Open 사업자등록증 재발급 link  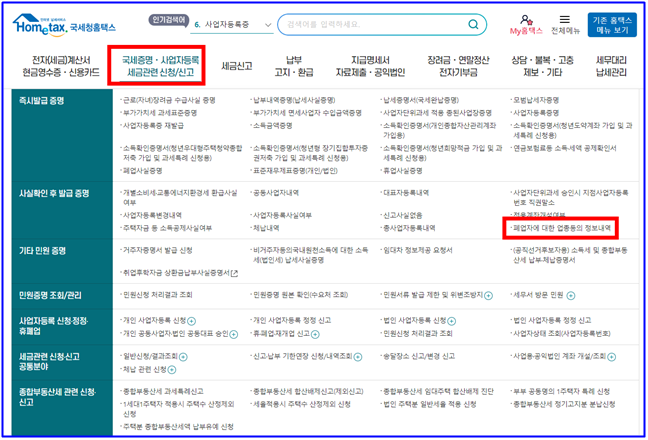point(153,126)
